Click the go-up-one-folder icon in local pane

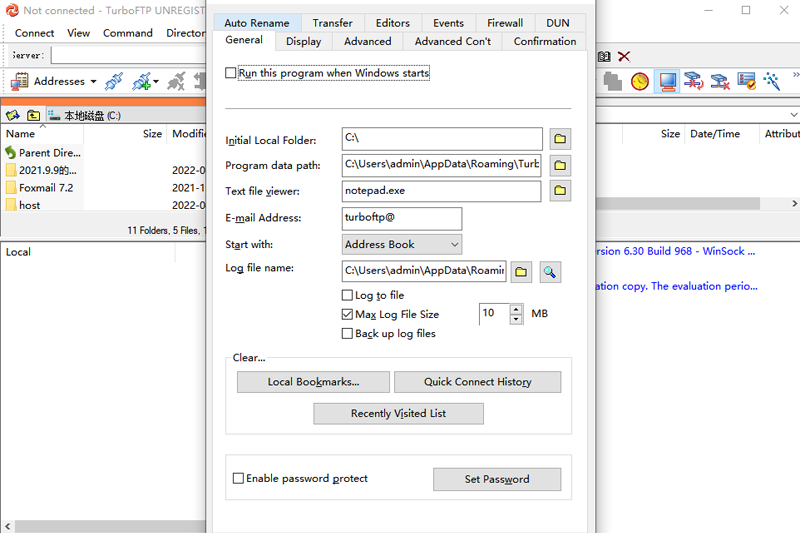[34, 116]
